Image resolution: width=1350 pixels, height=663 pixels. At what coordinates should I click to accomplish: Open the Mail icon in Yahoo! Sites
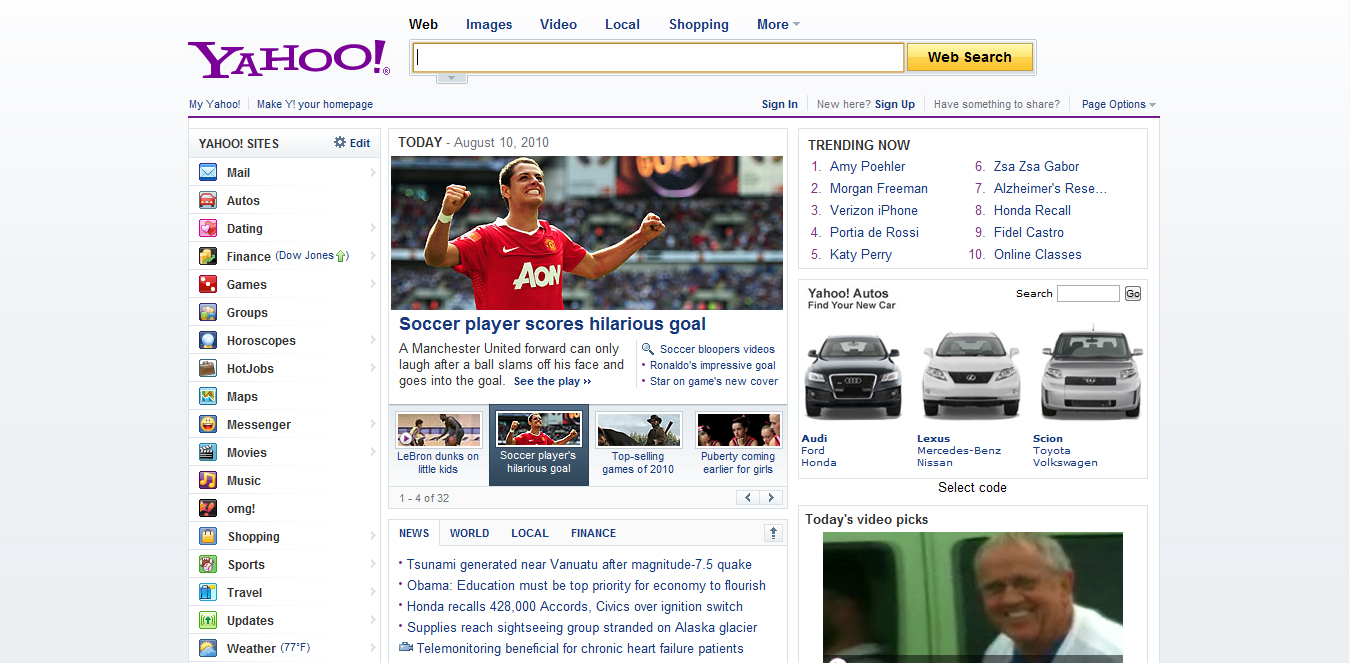coord(208,172)
